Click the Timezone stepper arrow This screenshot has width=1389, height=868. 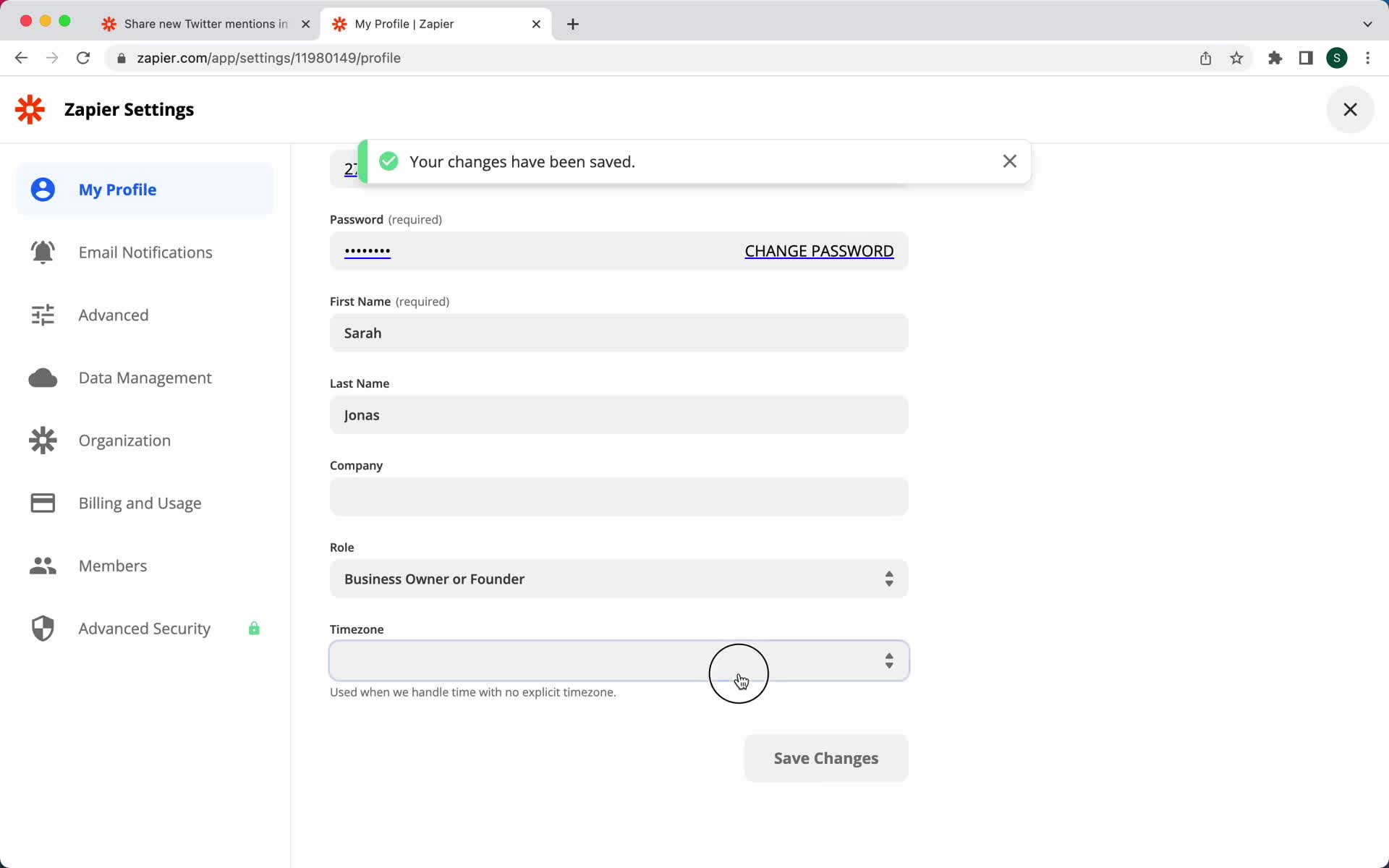pyautogui.click(x=888, y=660)
